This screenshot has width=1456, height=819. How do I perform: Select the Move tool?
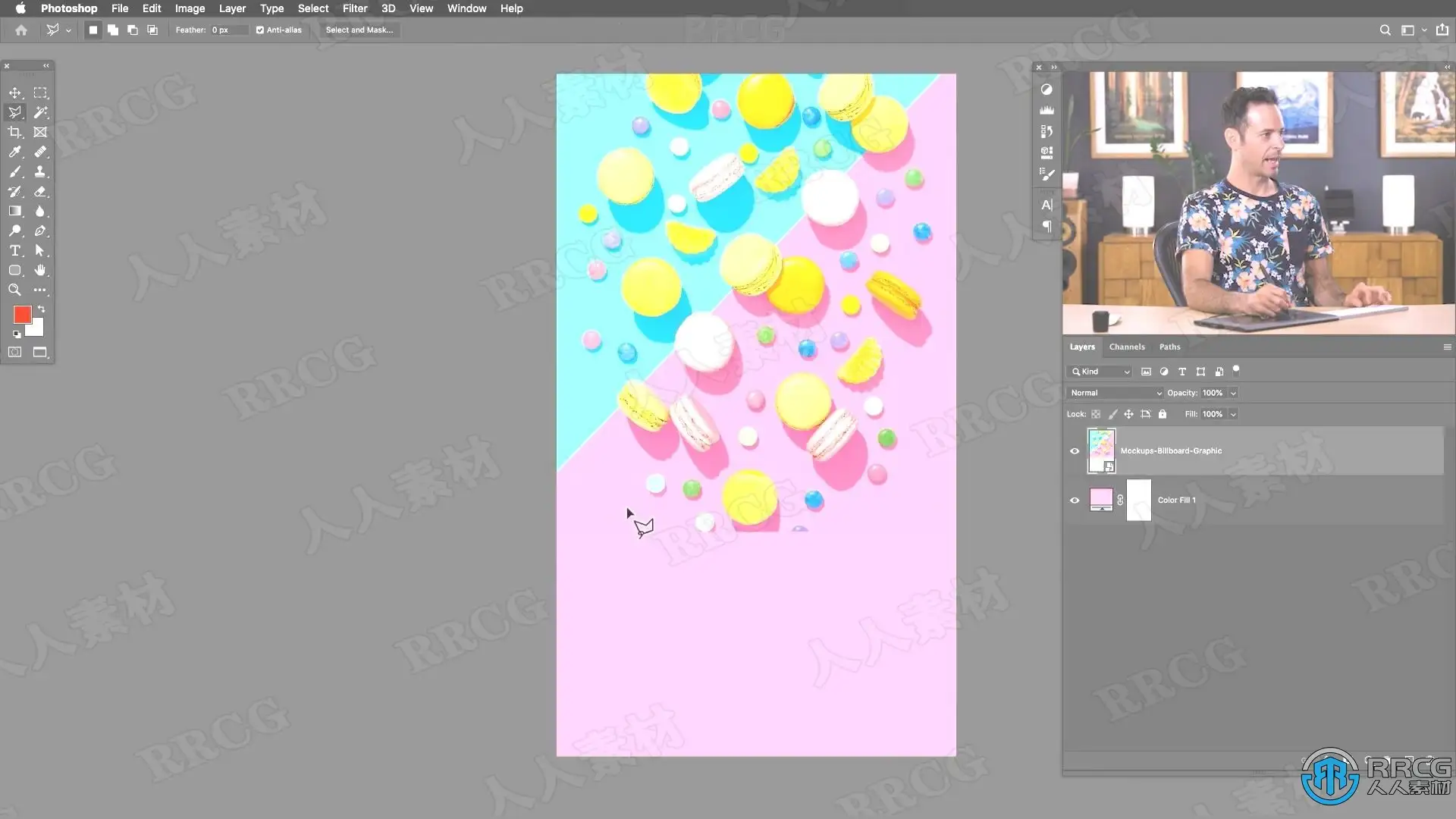tap(14, 93)
